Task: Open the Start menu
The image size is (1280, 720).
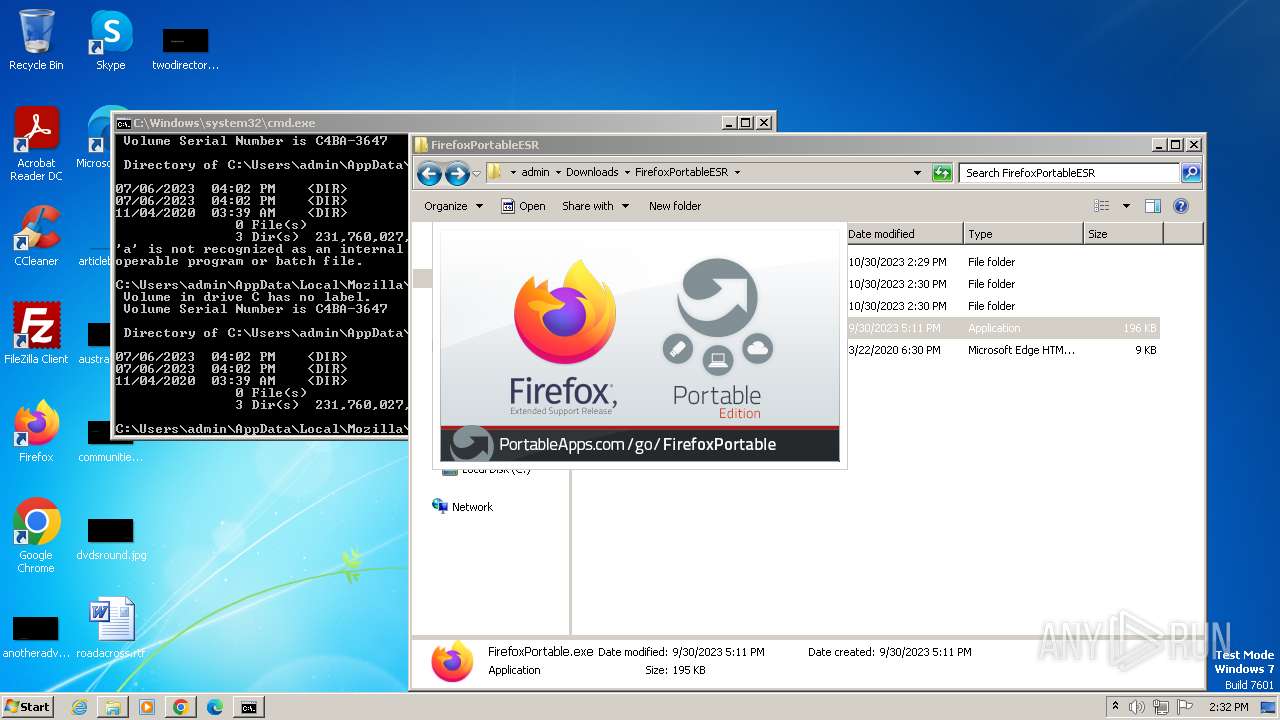Action: [x=28, y=707]
